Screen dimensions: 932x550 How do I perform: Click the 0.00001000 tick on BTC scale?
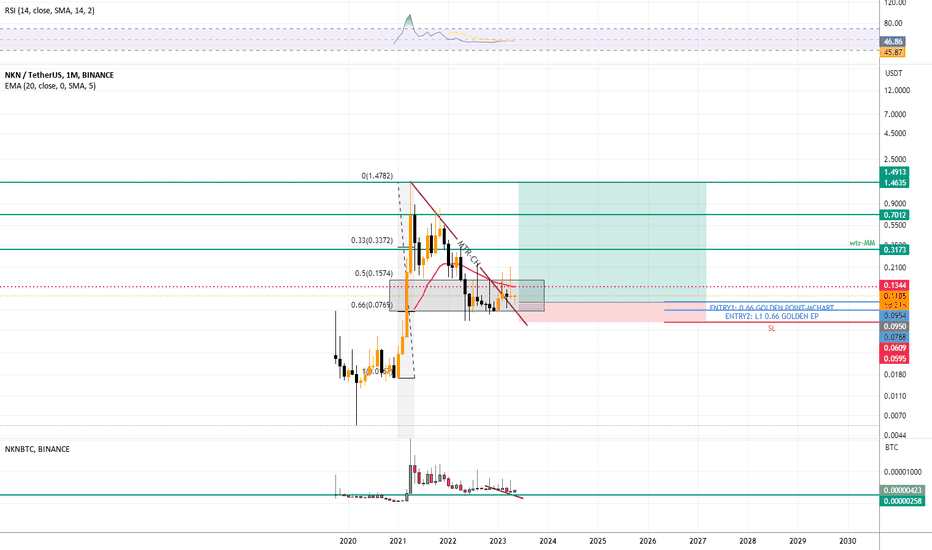[903, 472]
